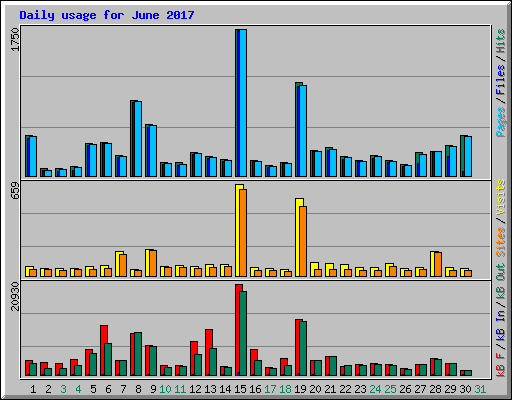This screenshot has height=400, width=512.
Task: Click day label 27 on the x-axis
Action: (420, 389)
